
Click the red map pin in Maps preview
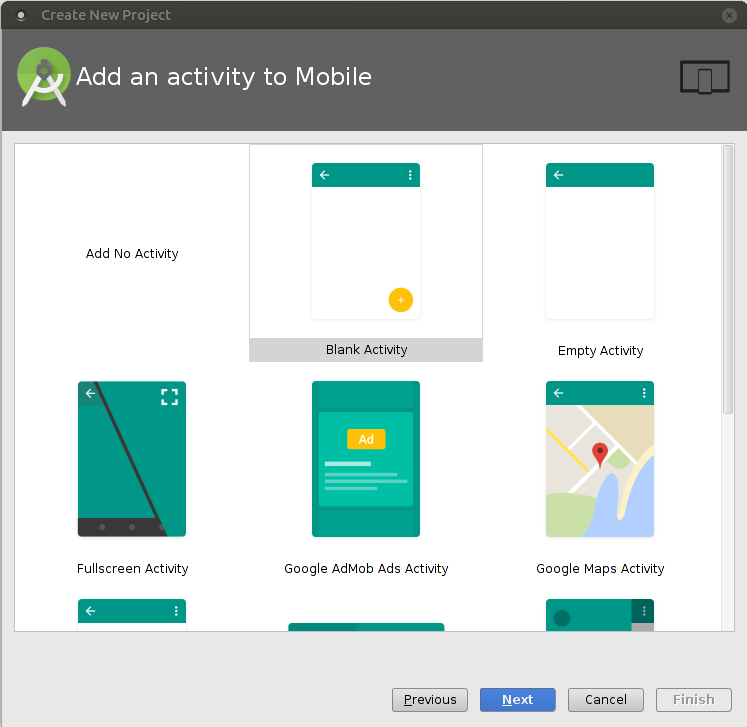point(599,454)
